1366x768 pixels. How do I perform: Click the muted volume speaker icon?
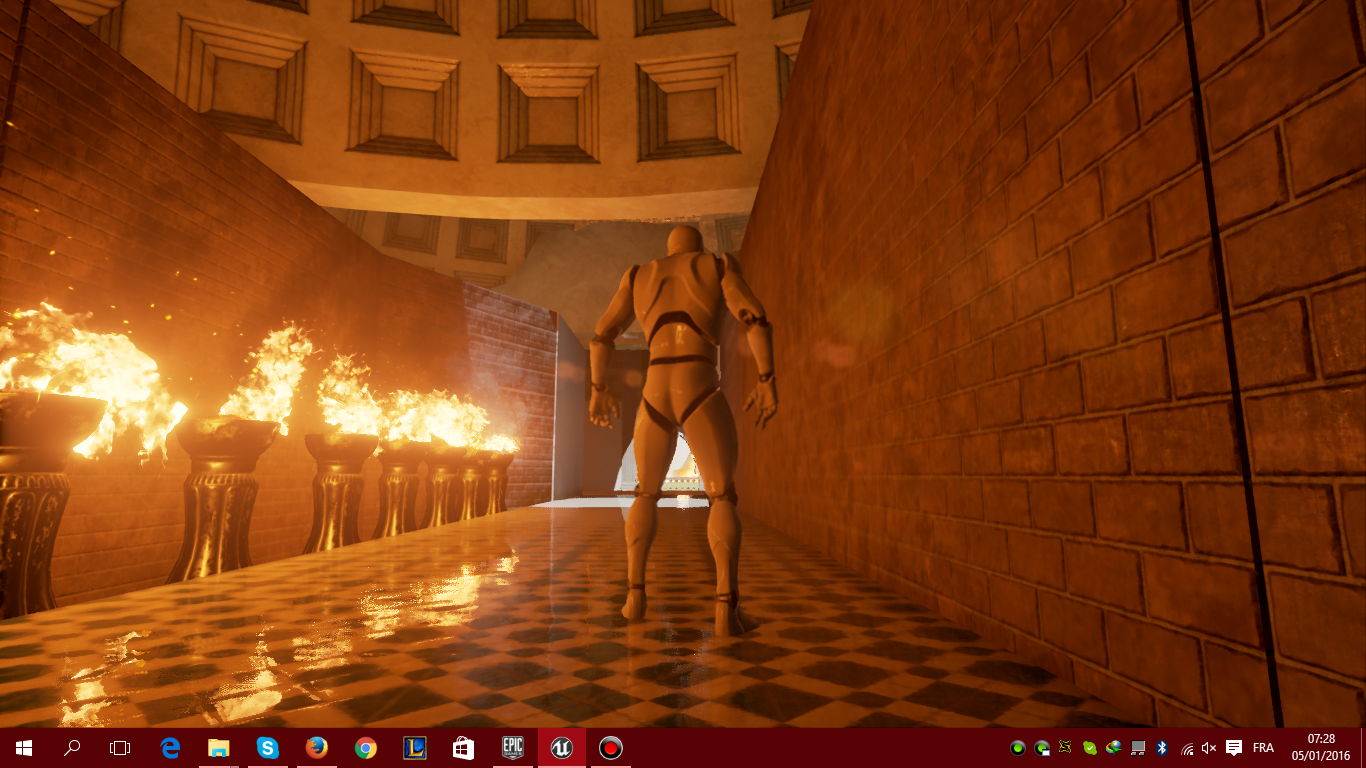tap(1209, 748)
